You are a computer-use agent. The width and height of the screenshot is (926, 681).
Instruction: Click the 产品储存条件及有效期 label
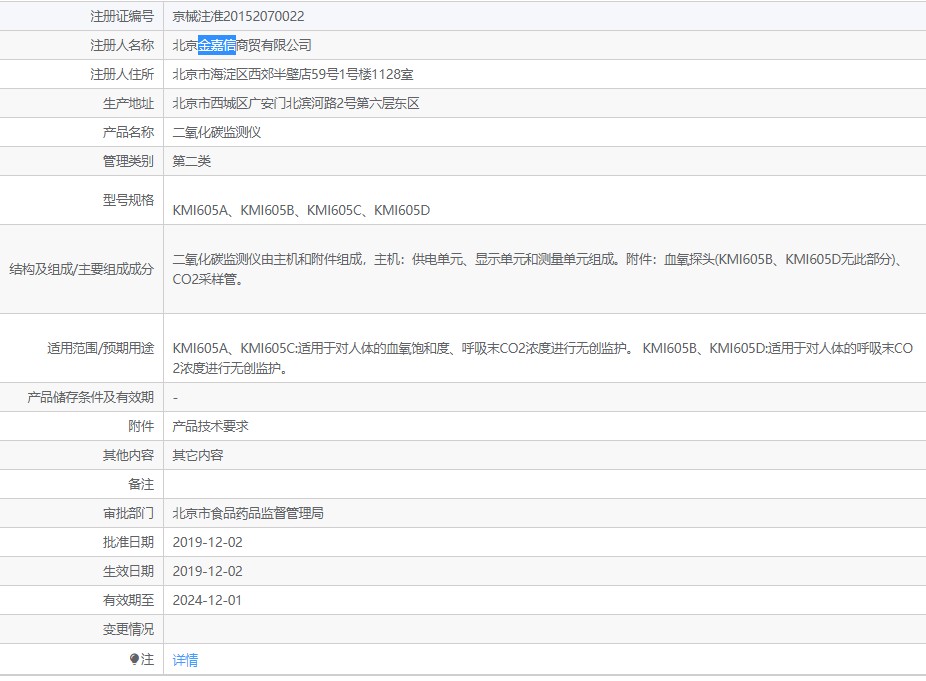pos(90,397)
